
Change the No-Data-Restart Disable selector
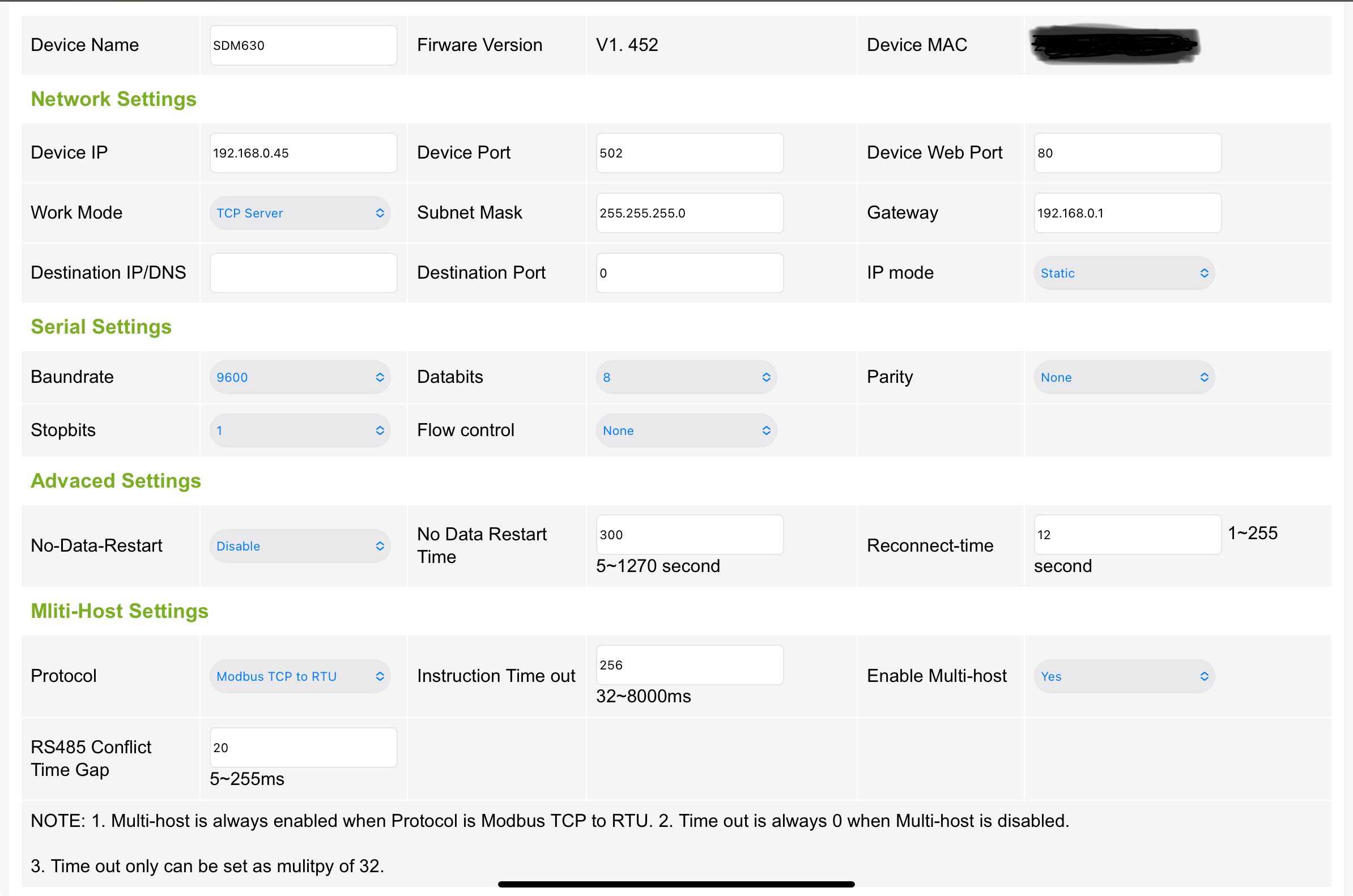click(x=300, y=546)
